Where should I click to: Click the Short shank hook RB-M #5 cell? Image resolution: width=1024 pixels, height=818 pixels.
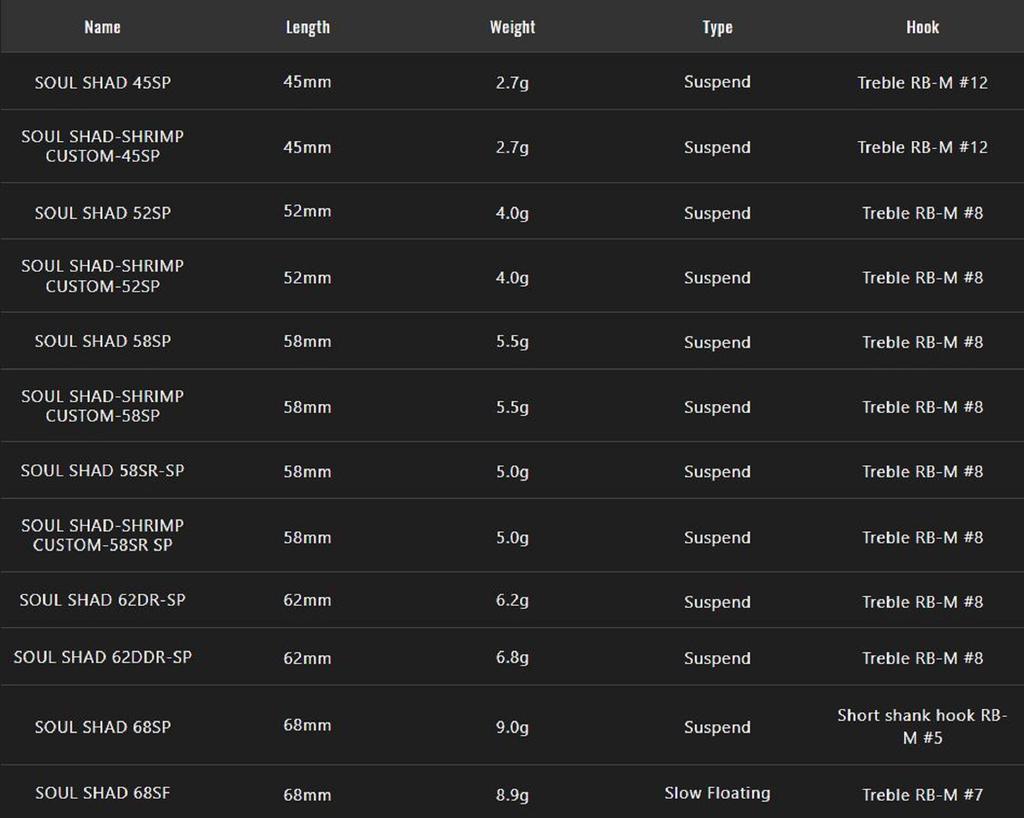[922, 727]
